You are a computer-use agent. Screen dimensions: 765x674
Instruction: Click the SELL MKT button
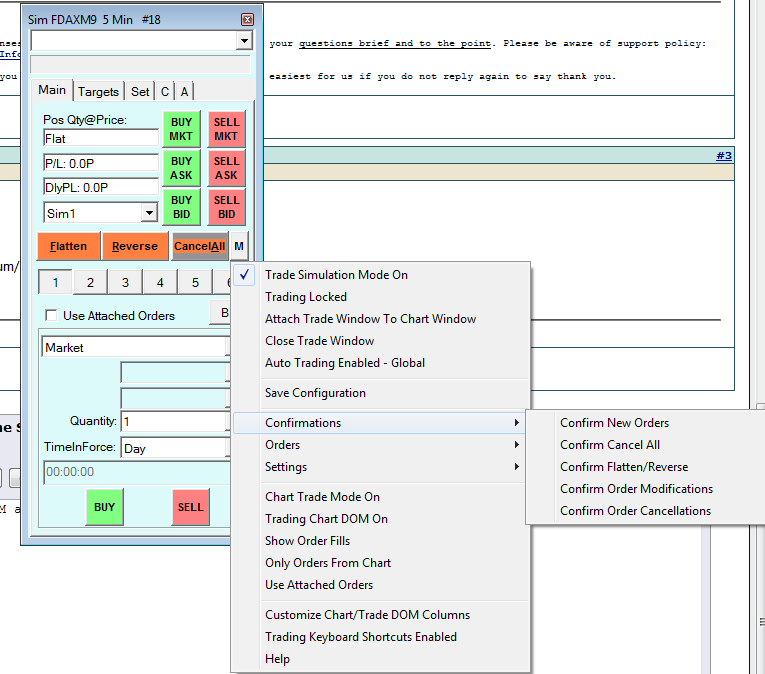(x=226, y=129)
